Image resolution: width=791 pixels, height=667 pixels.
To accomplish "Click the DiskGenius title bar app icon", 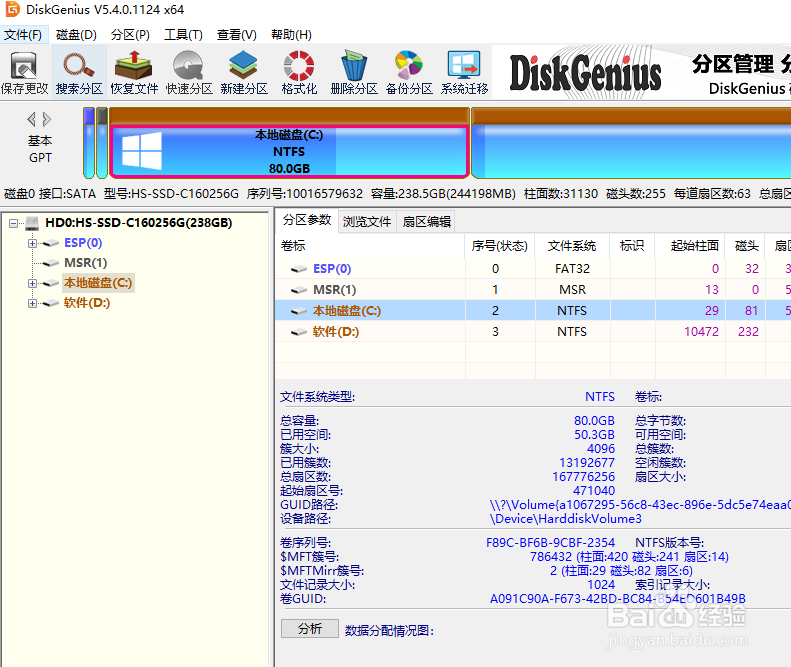I will [13, 9].
